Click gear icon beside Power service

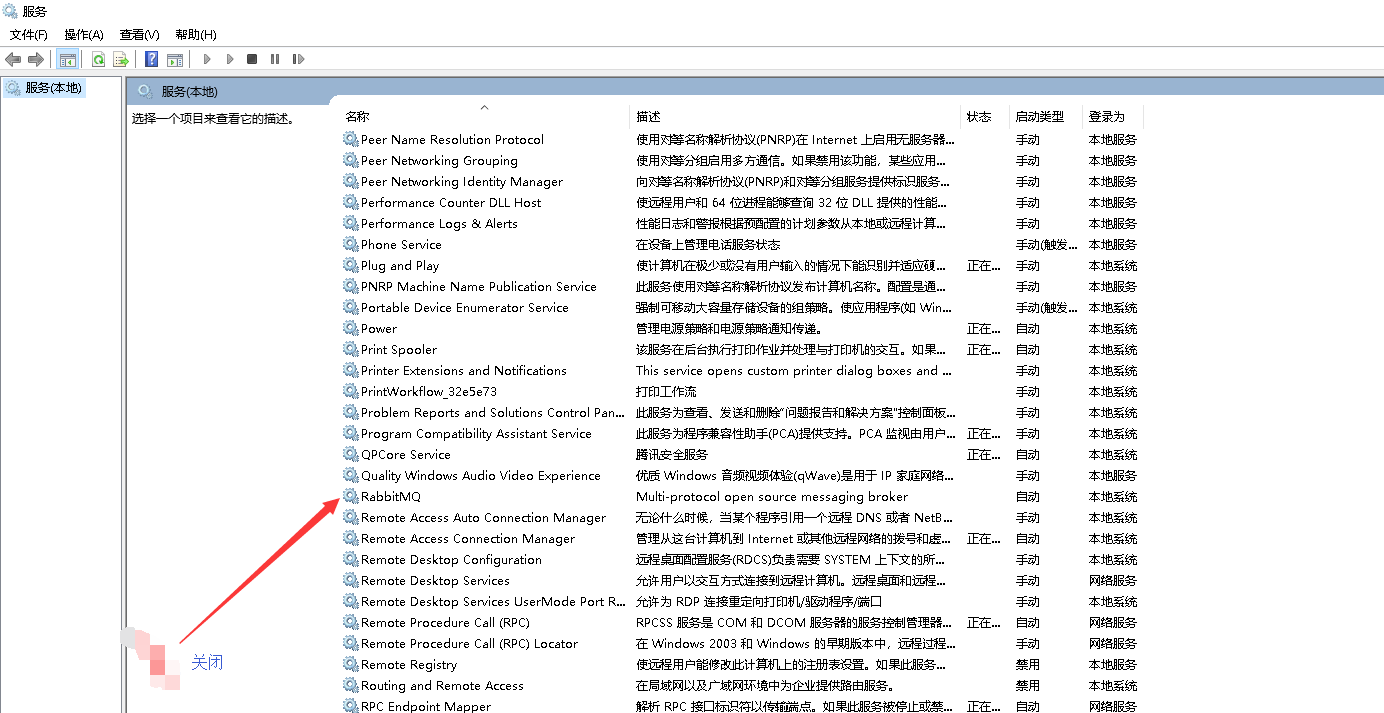[x=350, y=328]
